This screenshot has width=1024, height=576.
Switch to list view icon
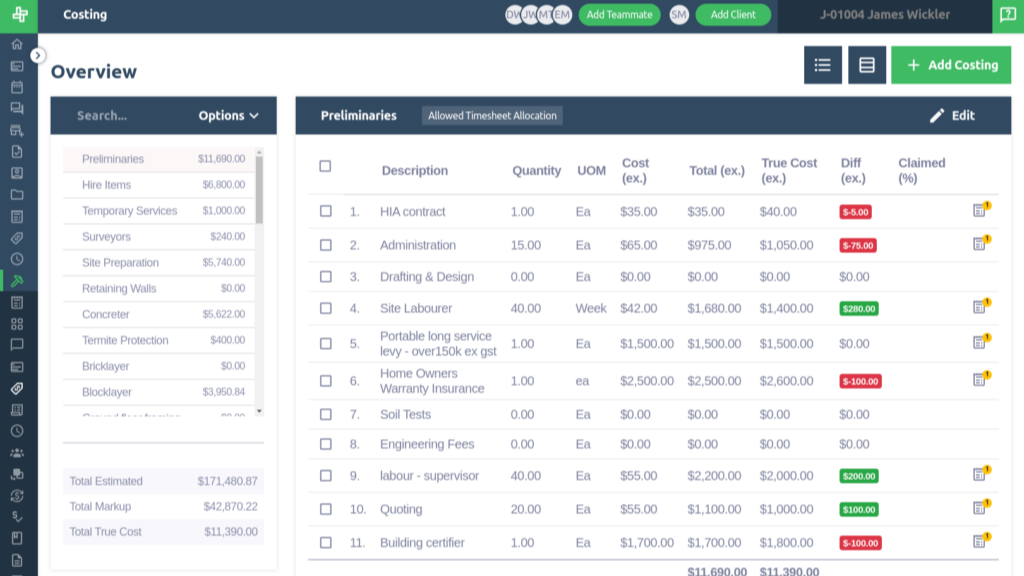823,65
